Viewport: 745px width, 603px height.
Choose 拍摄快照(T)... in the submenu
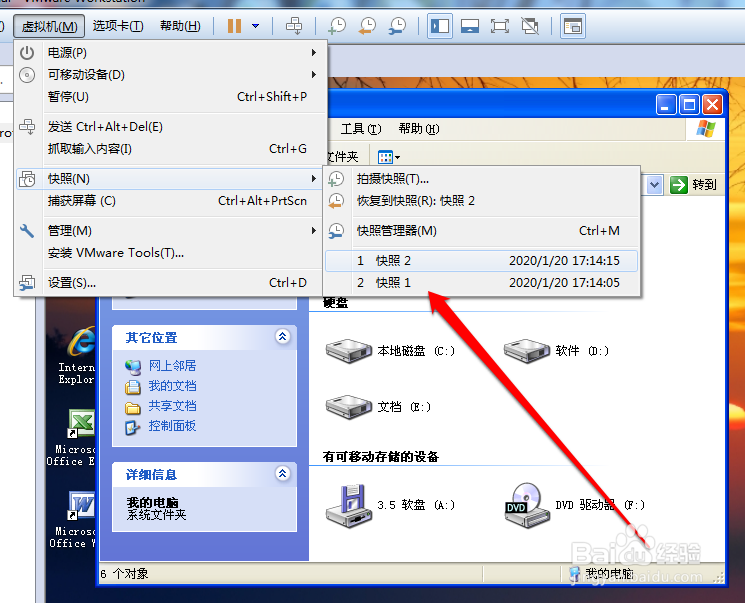tap(481, 179)
